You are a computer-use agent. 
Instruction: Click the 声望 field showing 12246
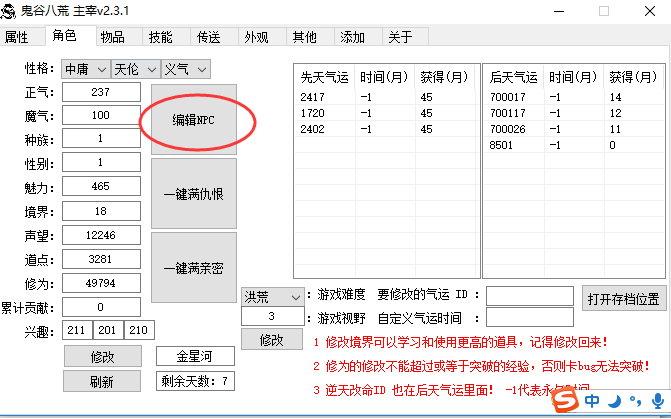tap(101, 235)
